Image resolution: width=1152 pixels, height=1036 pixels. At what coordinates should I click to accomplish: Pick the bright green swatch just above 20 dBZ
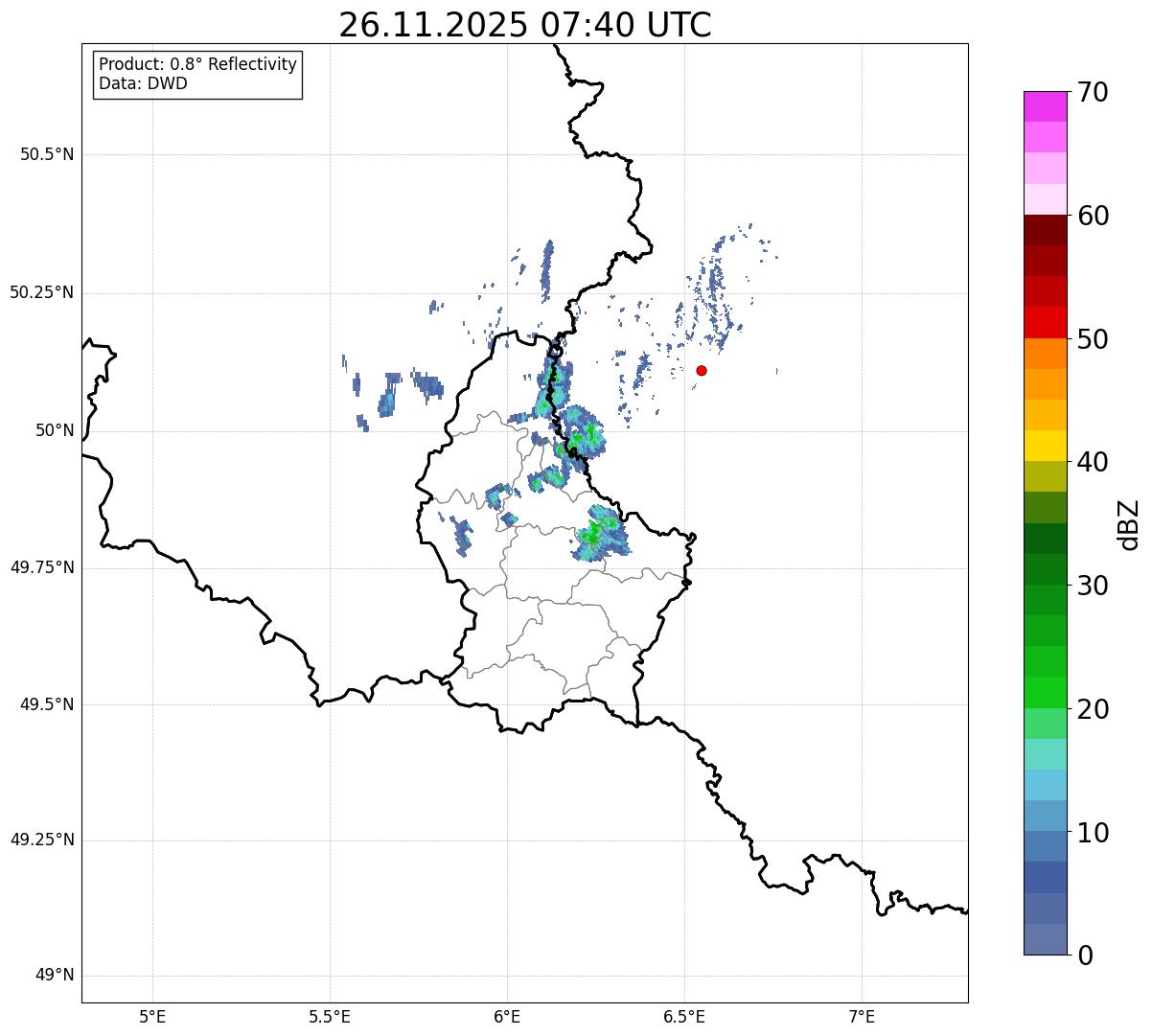click(1045, 692)
